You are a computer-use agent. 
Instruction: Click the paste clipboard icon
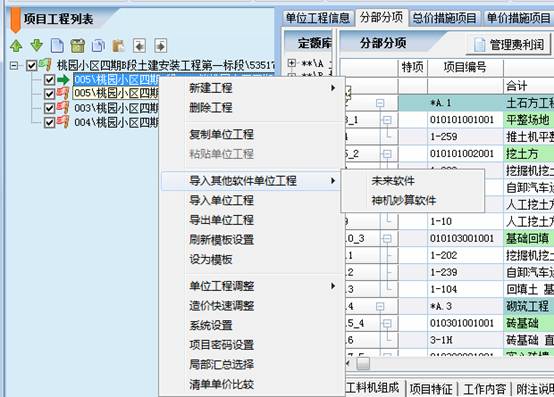coord(119,46)
